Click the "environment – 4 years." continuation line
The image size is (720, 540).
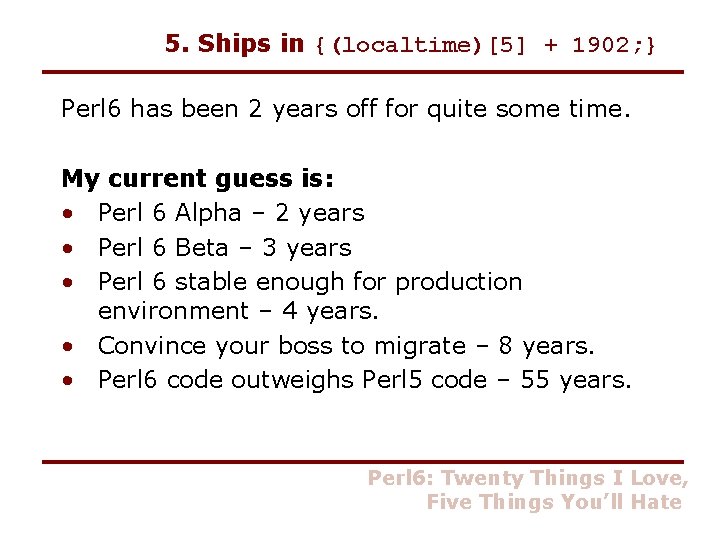[238, 311]
